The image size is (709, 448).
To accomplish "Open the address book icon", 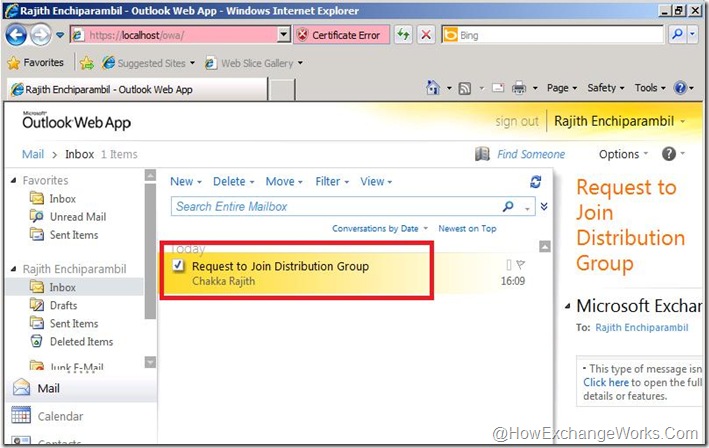I will [482, 154].
